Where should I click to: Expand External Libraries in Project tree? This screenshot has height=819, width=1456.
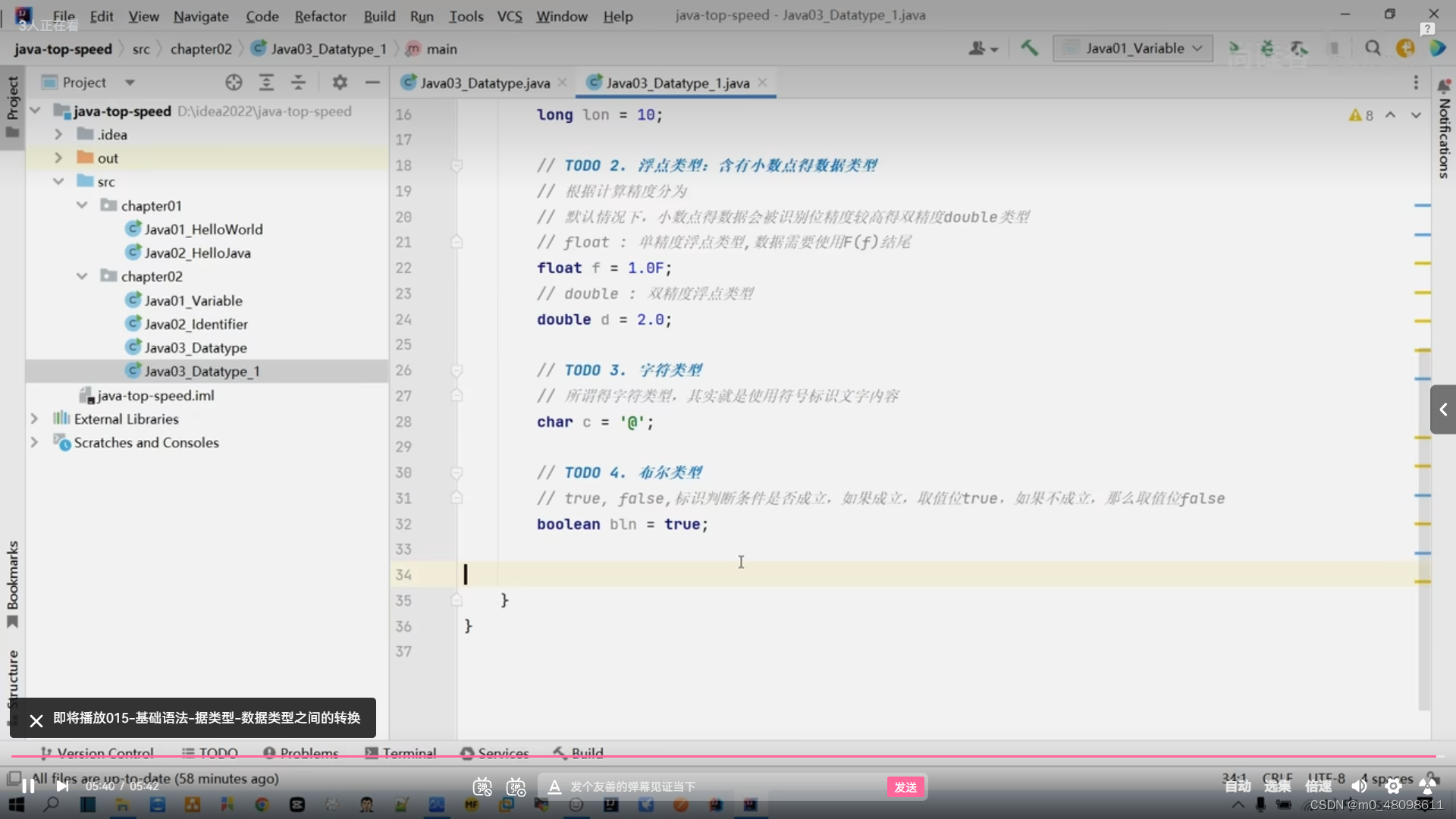click(34, 419)
